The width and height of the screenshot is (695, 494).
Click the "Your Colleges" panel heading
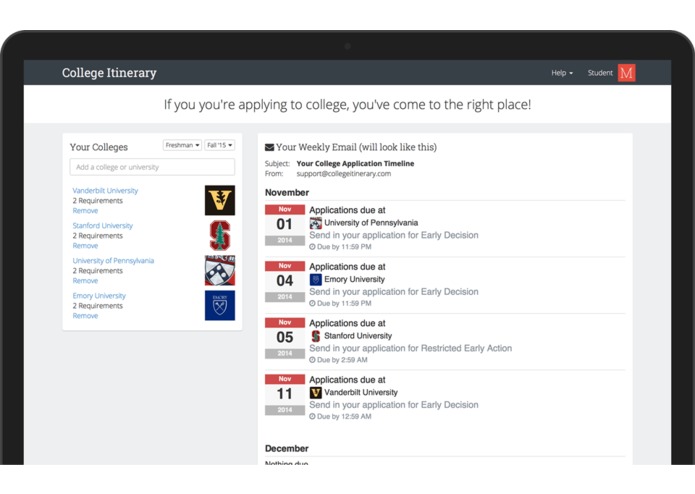pyautogui.click(x=99, y=147)
